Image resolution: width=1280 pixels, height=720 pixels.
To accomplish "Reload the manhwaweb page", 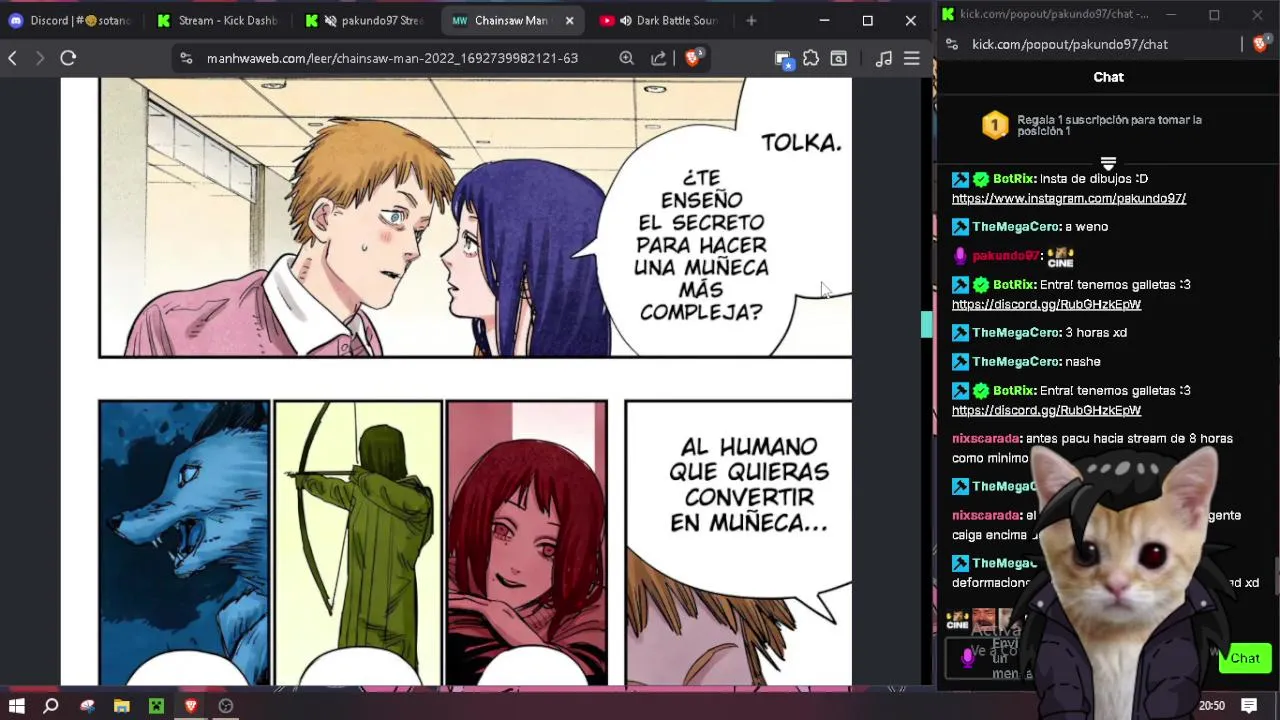I will pyautogui.click(x=68, y=58).
